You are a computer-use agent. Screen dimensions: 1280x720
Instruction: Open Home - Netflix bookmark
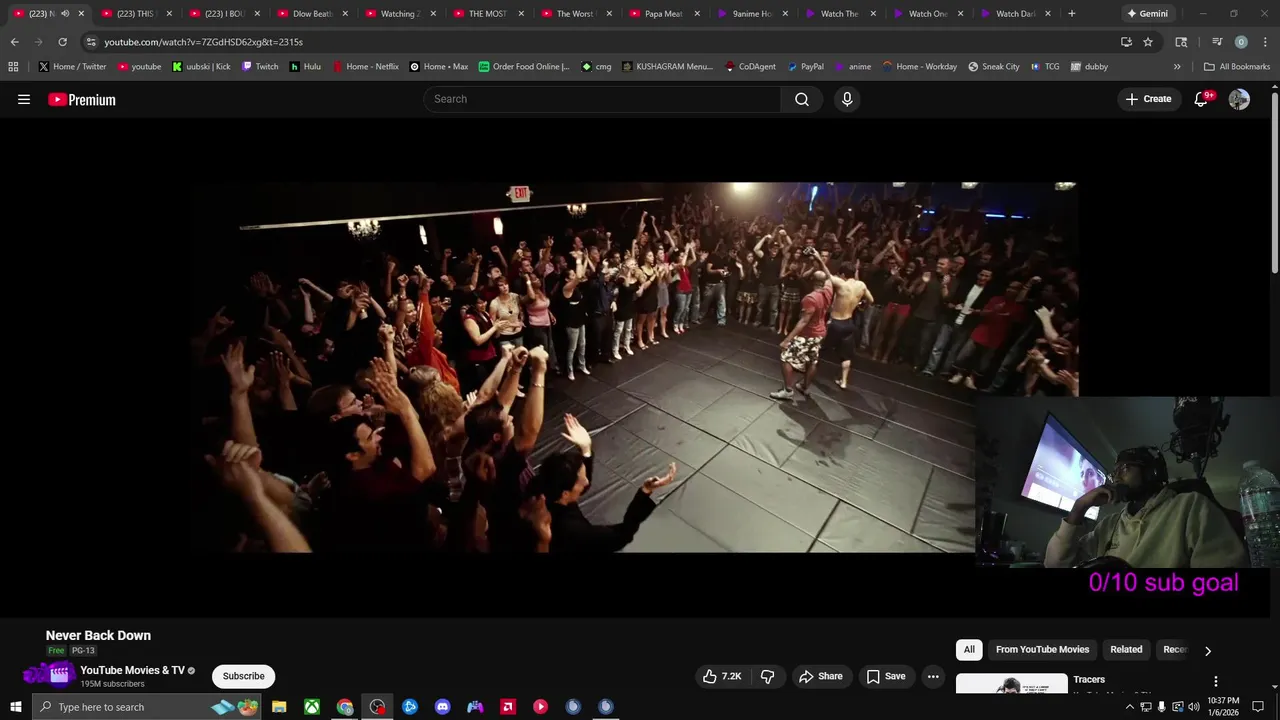[365, 67]
